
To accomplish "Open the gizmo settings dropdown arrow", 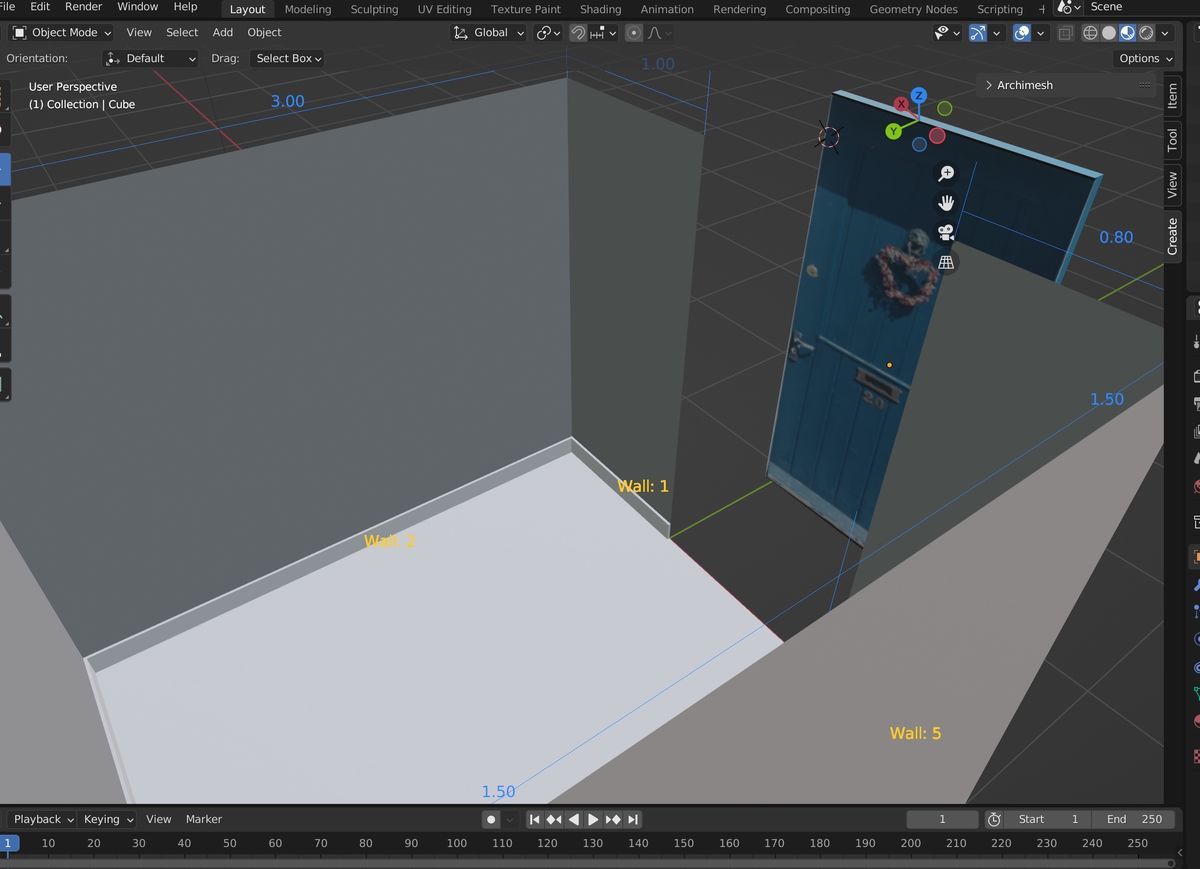I will click(996, 33).
